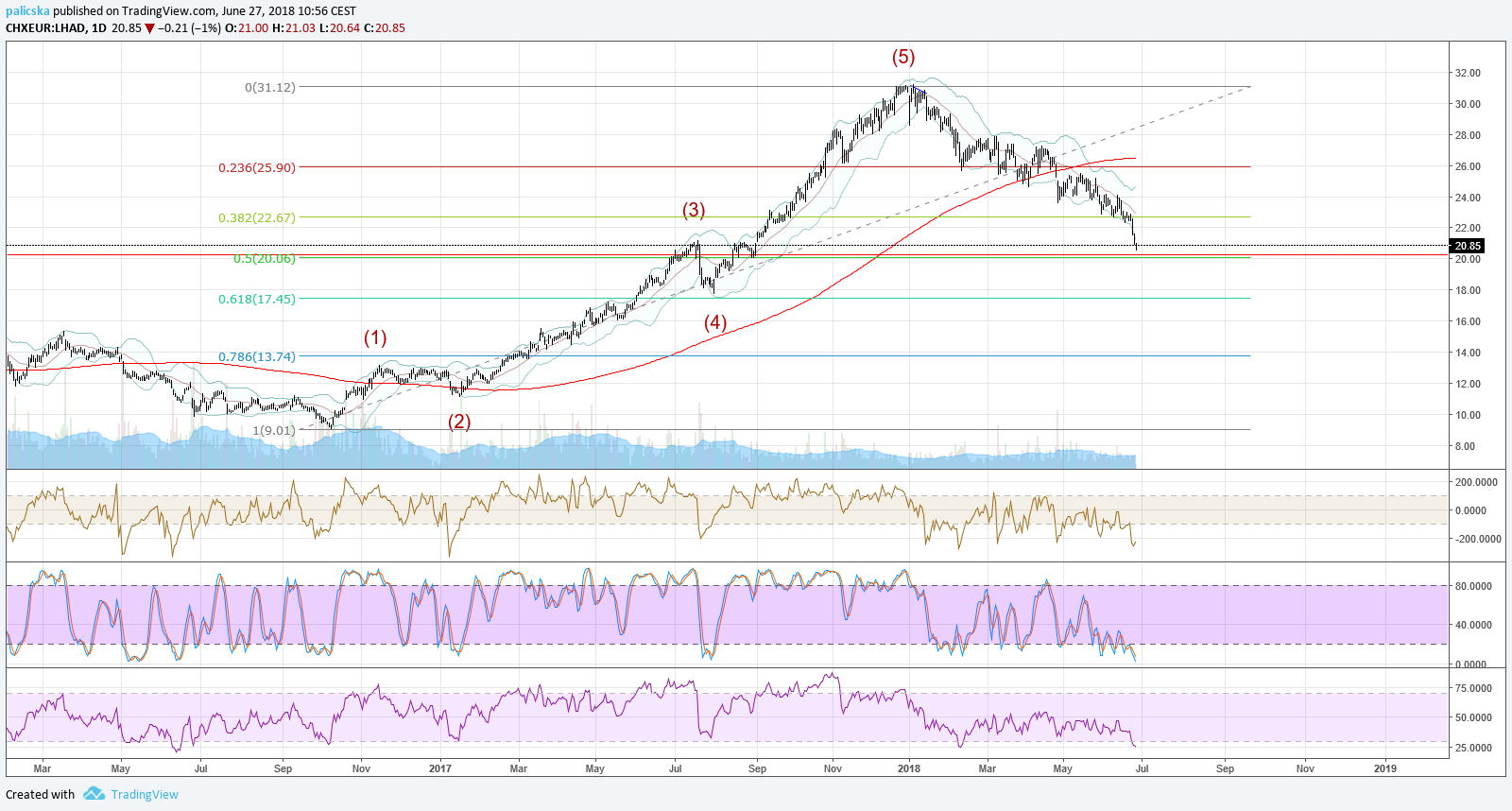
Task: Click the Elliott wave (1) label
Action: (x=375, y=337)
